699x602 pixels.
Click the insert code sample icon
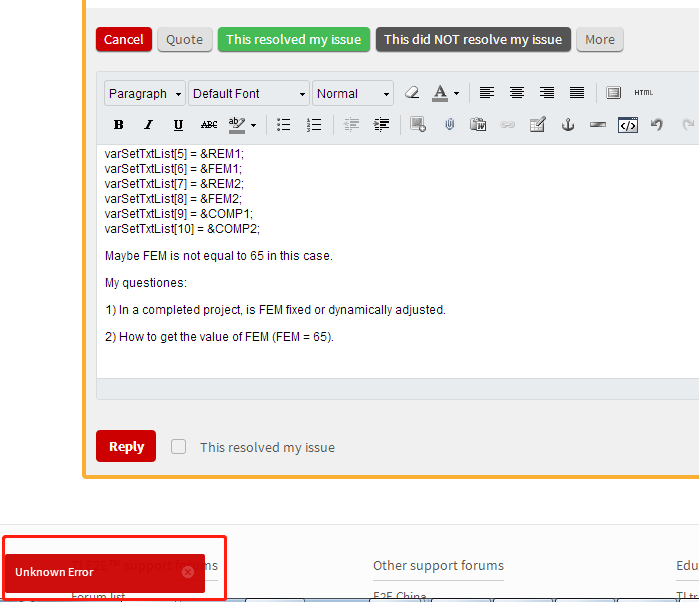pyautogui.click(x=628, y=125)
